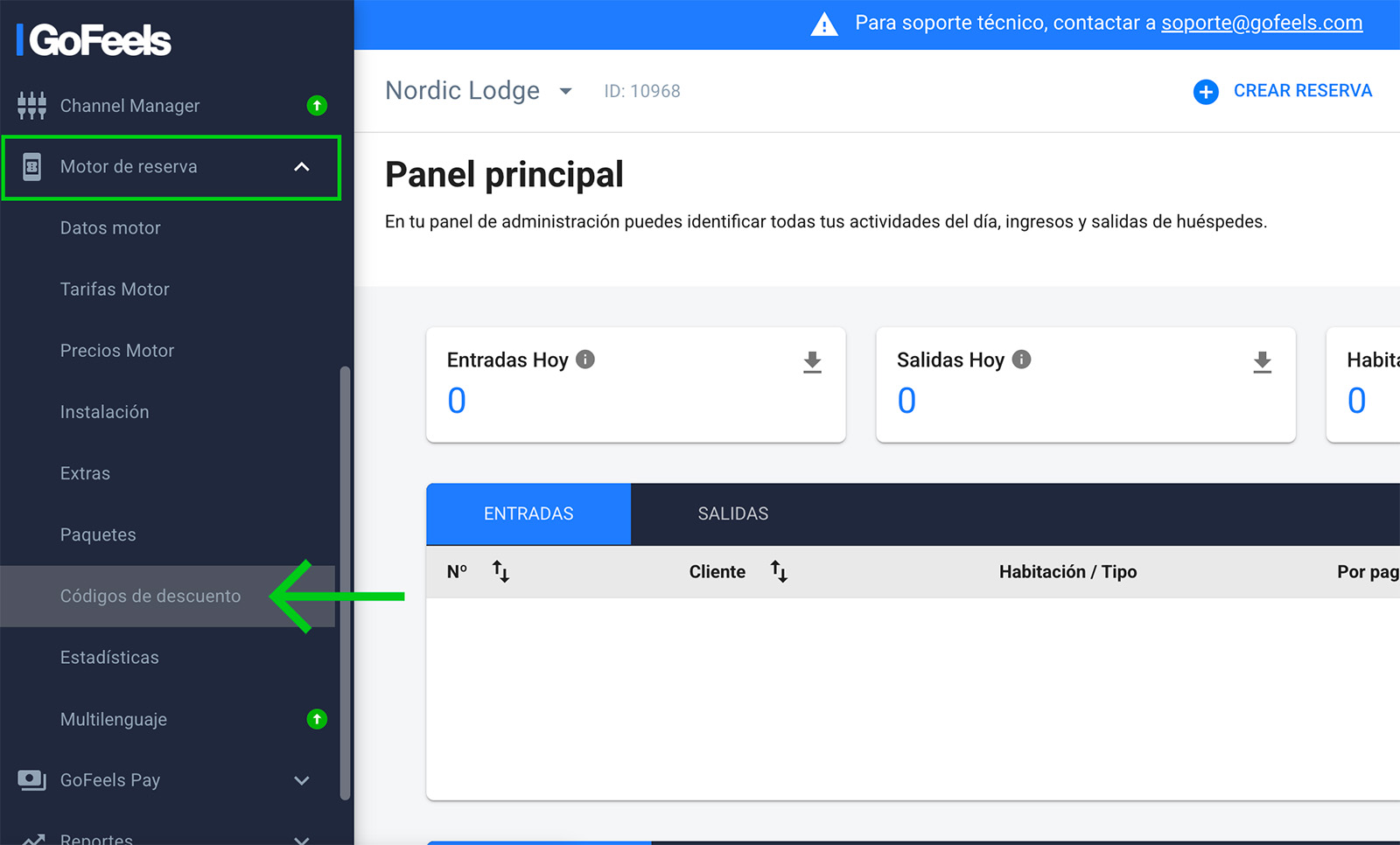Viewport: 1400px width, 845px height.
Task: Download the Salidas Hoy report
Action: point(1262,362)
